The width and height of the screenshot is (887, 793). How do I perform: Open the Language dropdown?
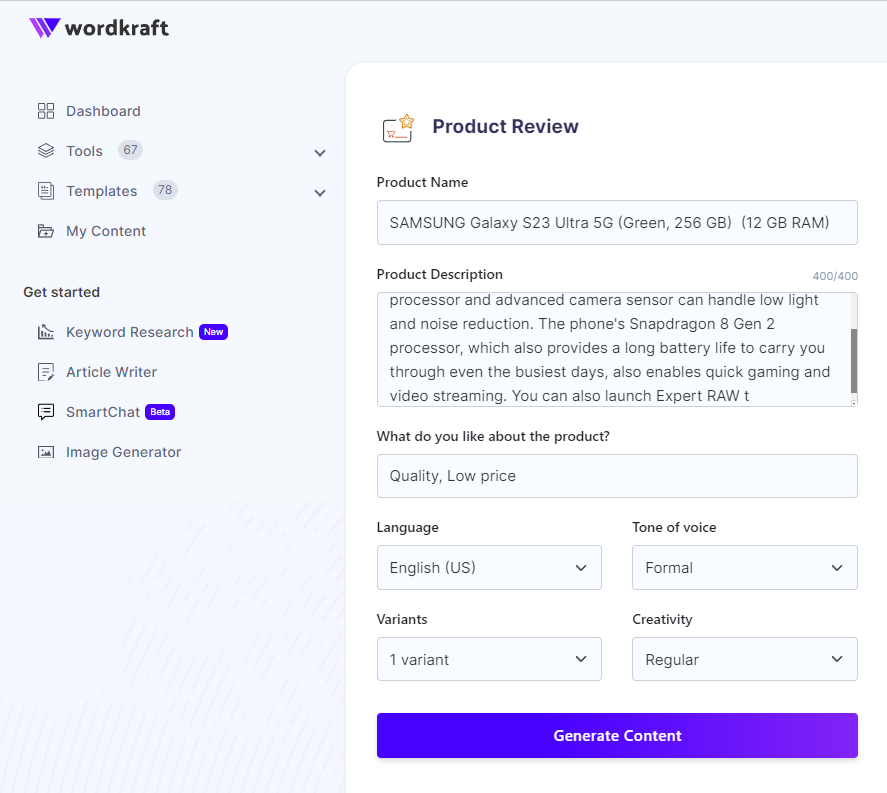tap(489, 567)
